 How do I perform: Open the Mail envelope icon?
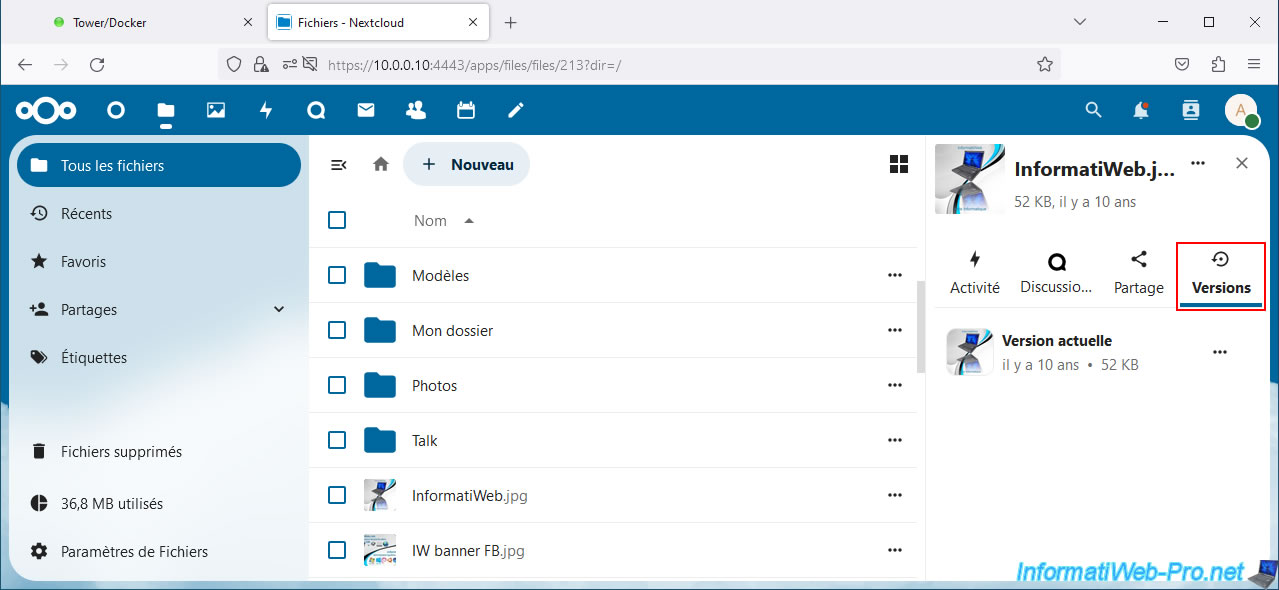366,110
